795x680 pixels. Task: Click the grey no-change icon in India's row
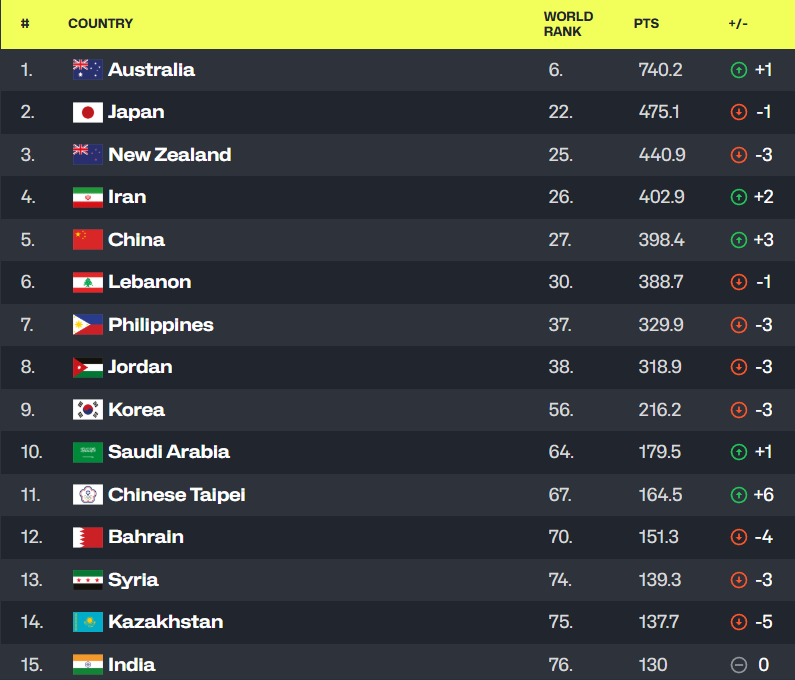pos(739,664)
